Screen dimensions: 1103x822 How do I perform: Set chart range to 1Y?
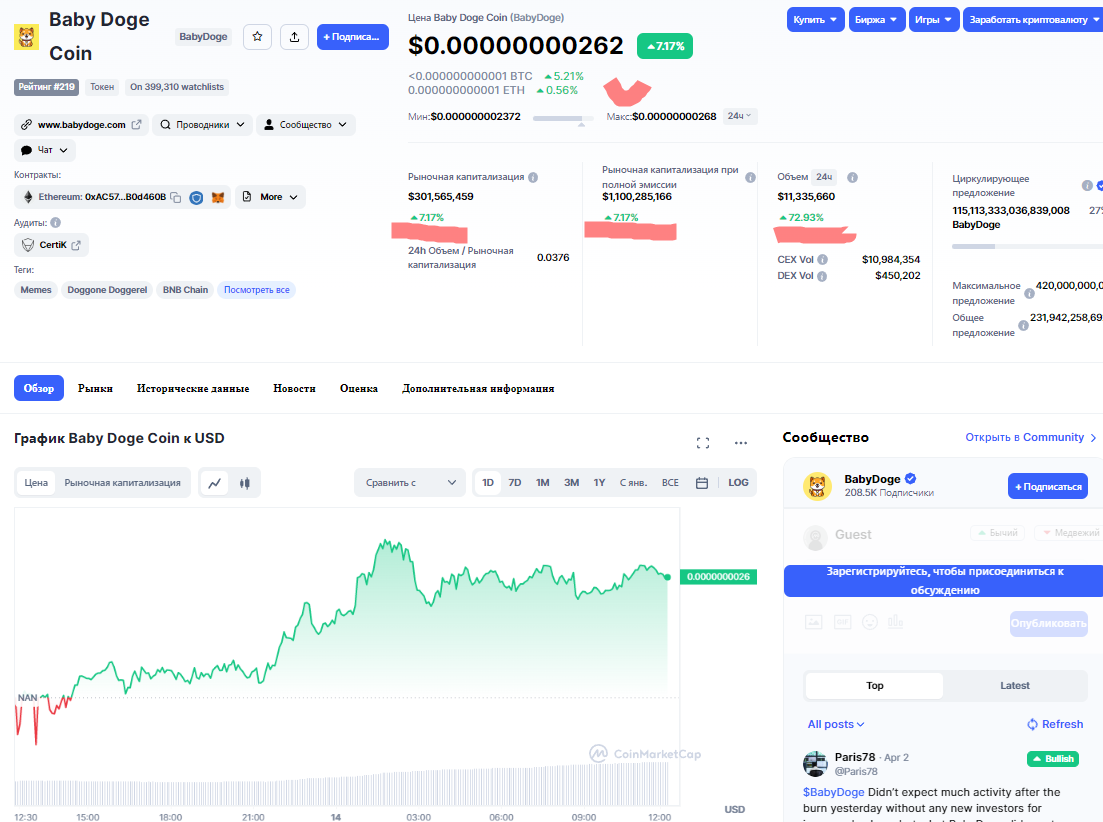pos(599,483)
